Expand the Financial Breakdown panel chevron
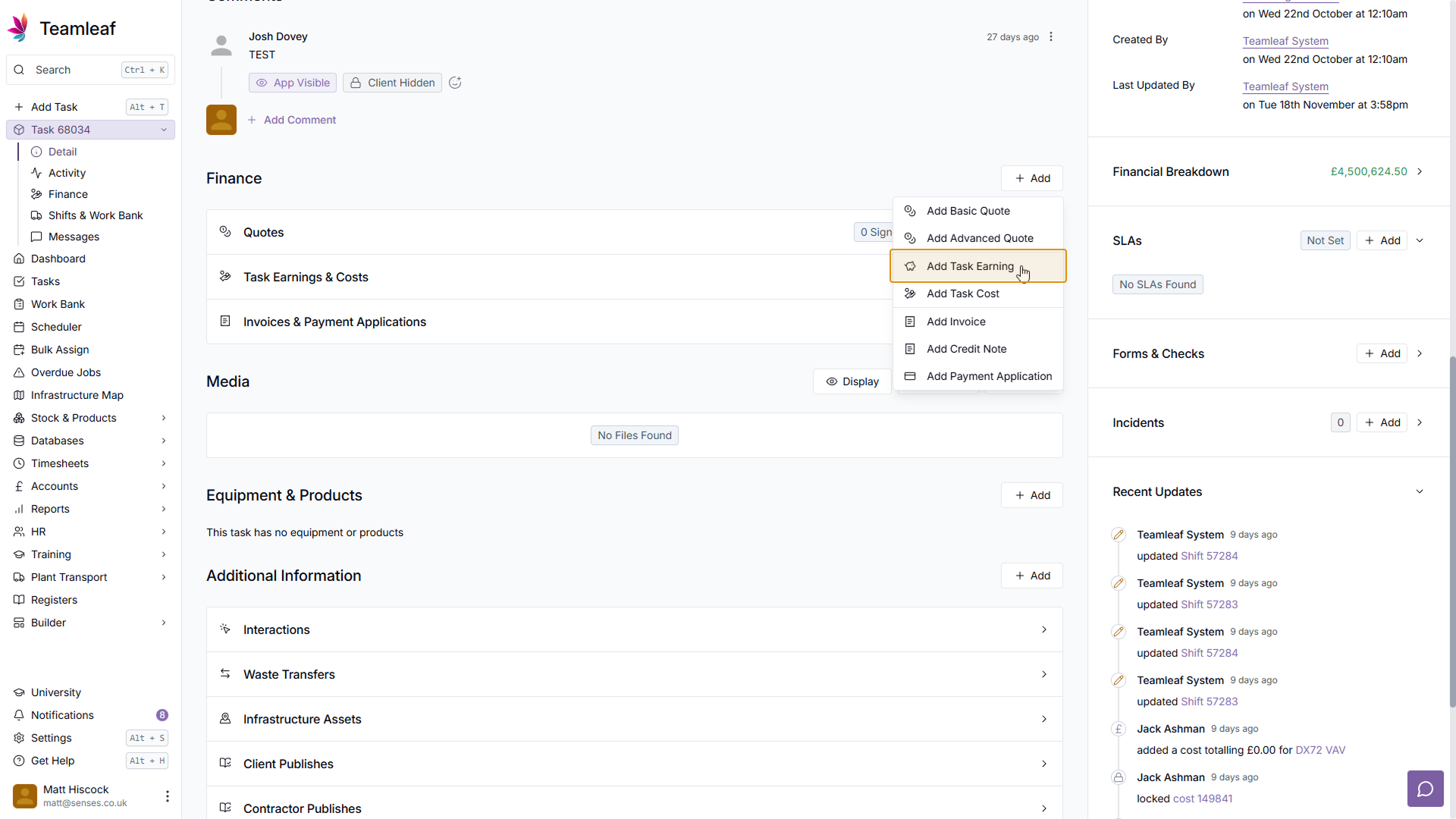 click(1420, 171)
